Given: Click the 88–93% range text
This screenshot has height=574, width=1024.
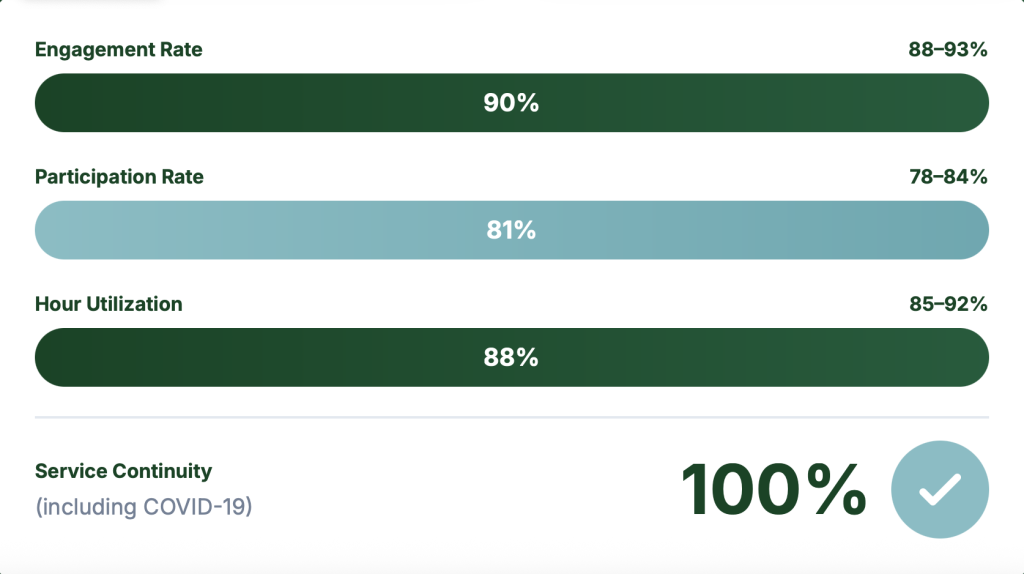Looking at the screenshot, I should point(947,50).
